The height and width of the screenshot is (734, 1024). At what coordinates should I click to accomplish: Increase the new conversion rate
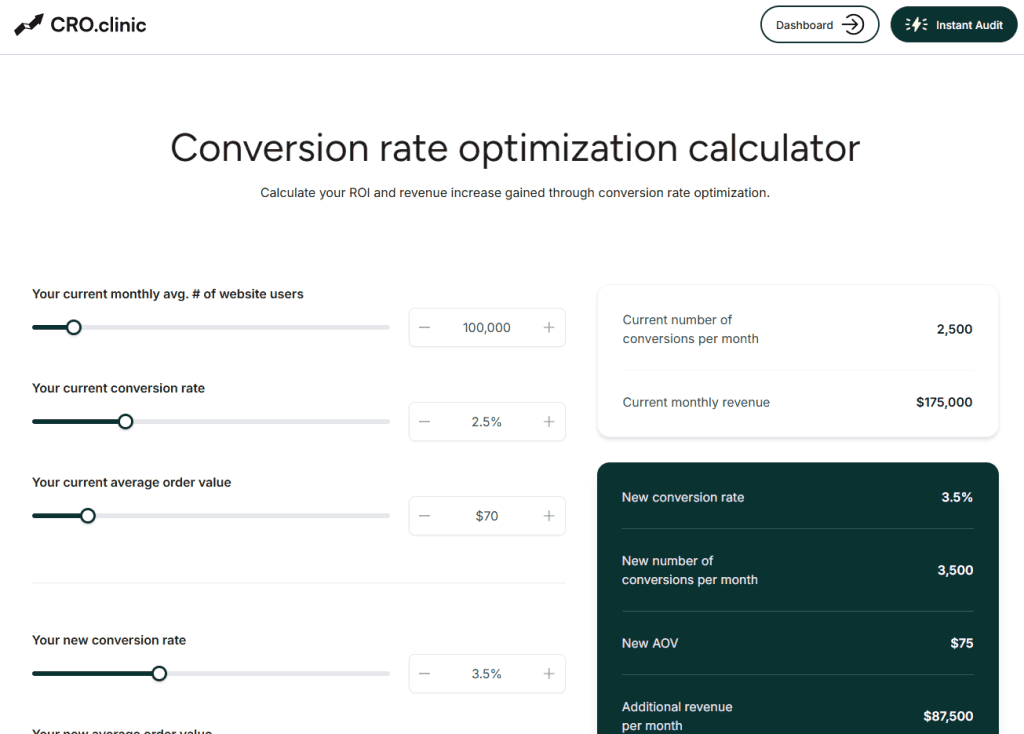click(549, 674)
